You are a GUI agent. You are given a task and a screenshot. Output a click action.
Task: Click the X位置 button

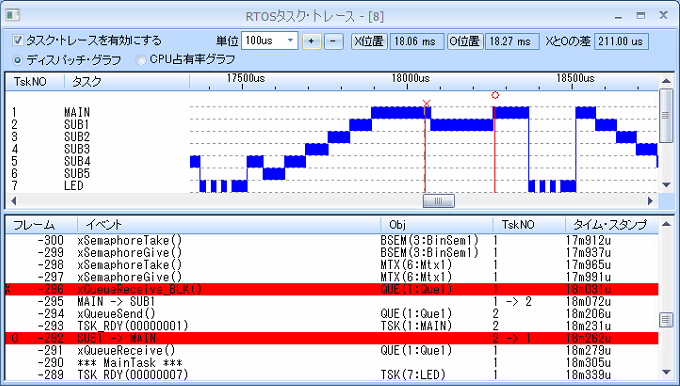pos(369,42)
